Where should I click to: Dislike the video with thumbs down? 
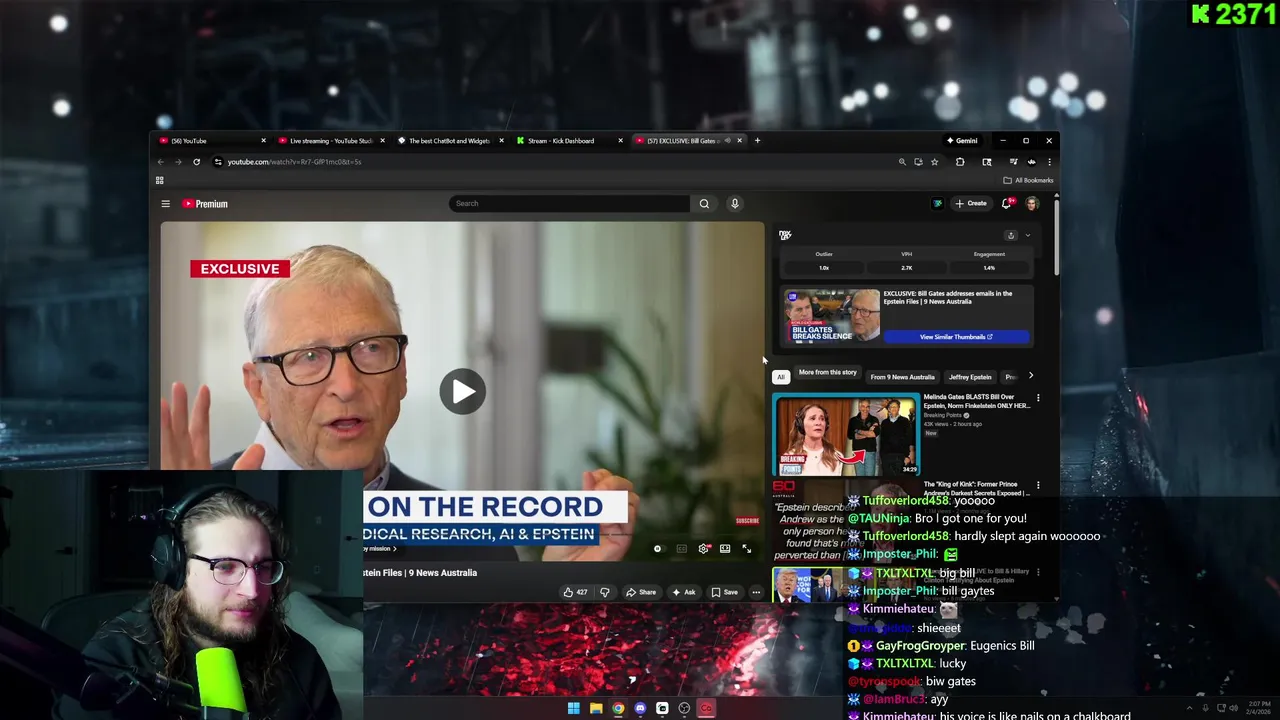point(604,592)
